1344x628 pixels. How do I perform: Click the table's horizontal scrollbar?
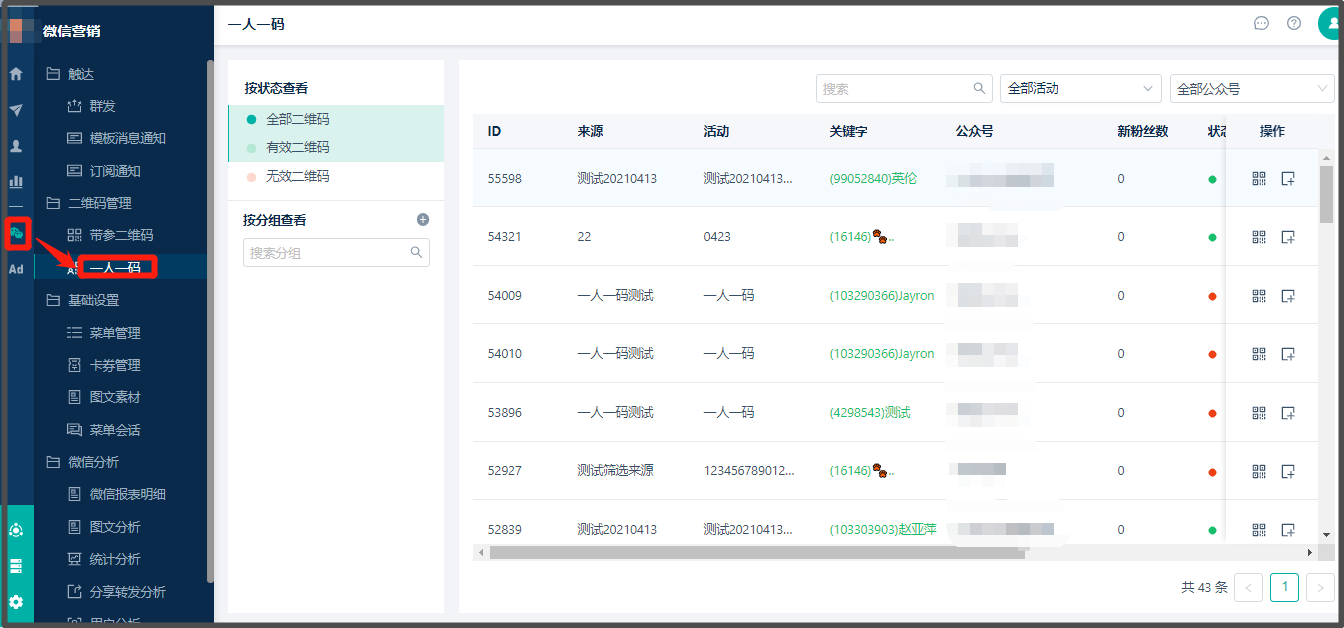(757, 553)
